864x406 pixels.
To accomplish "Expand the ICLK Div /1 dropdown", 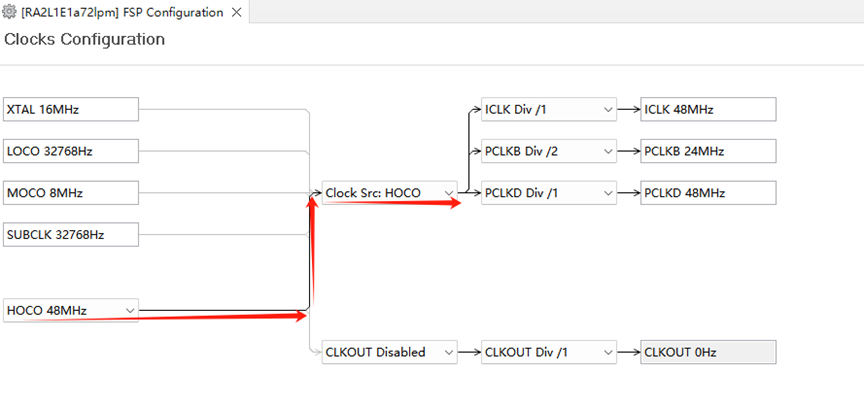I will 549,109.
